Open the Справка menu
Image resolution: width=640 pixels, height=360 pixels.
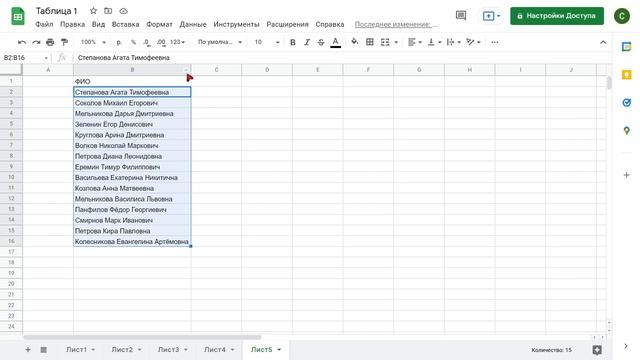[330, 24]
